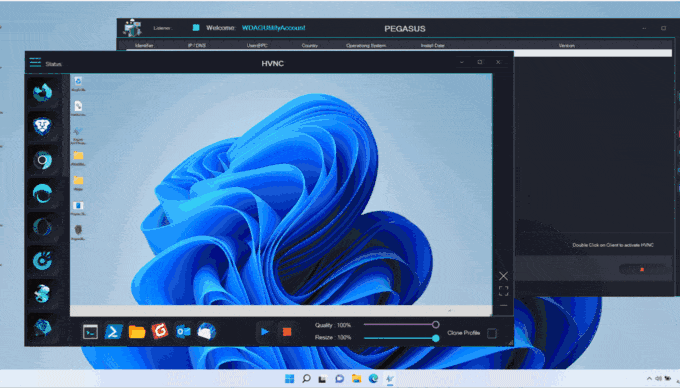The height and width of the screenshot is (388, 680).
Task: Show hidden system tray icons chevron
Action: [x=649, y=378]
